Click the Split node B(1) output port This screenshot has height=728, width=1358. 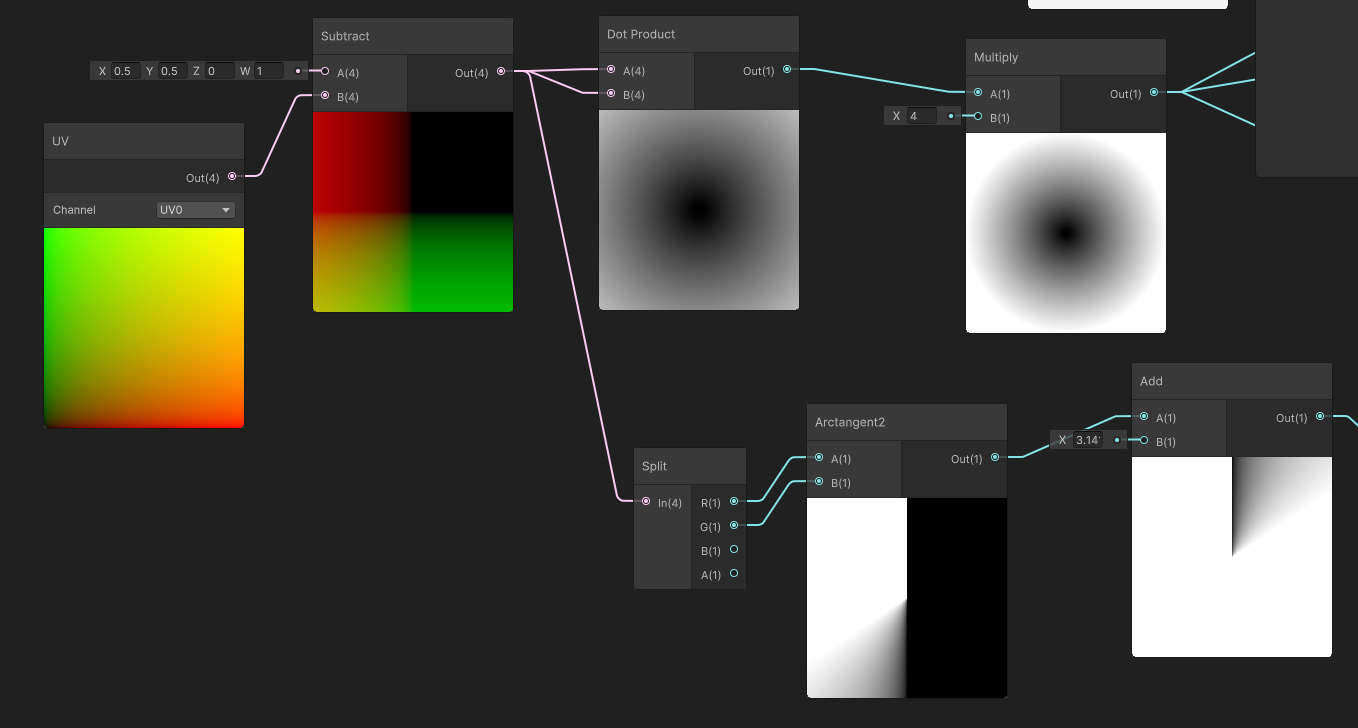click(734, 549)
